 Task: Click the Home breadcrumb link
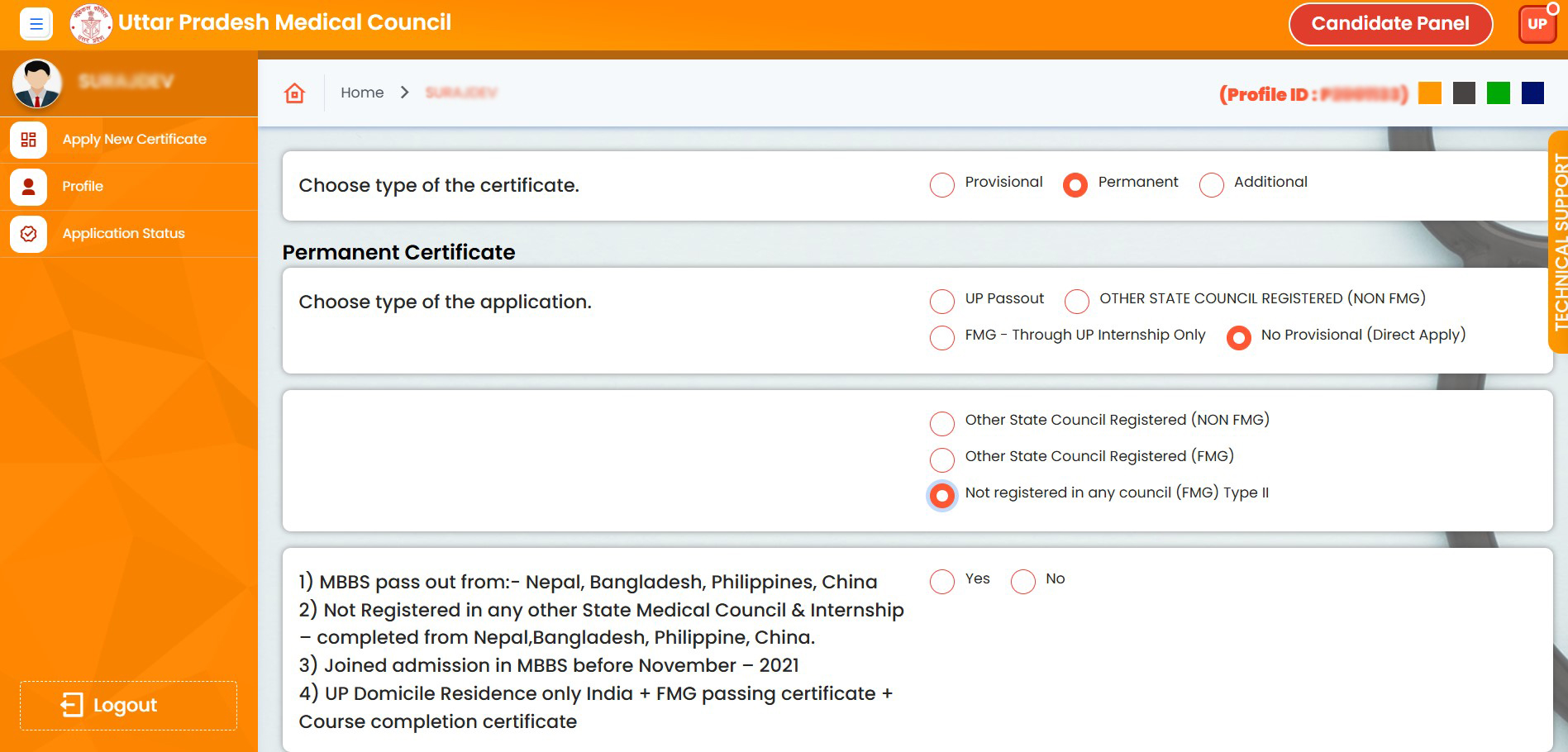pos(362,93)
